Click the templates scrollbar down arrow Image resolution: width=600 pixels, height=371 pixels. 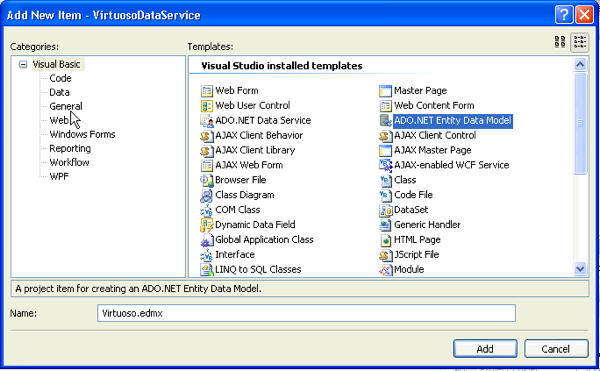point(580,269)
